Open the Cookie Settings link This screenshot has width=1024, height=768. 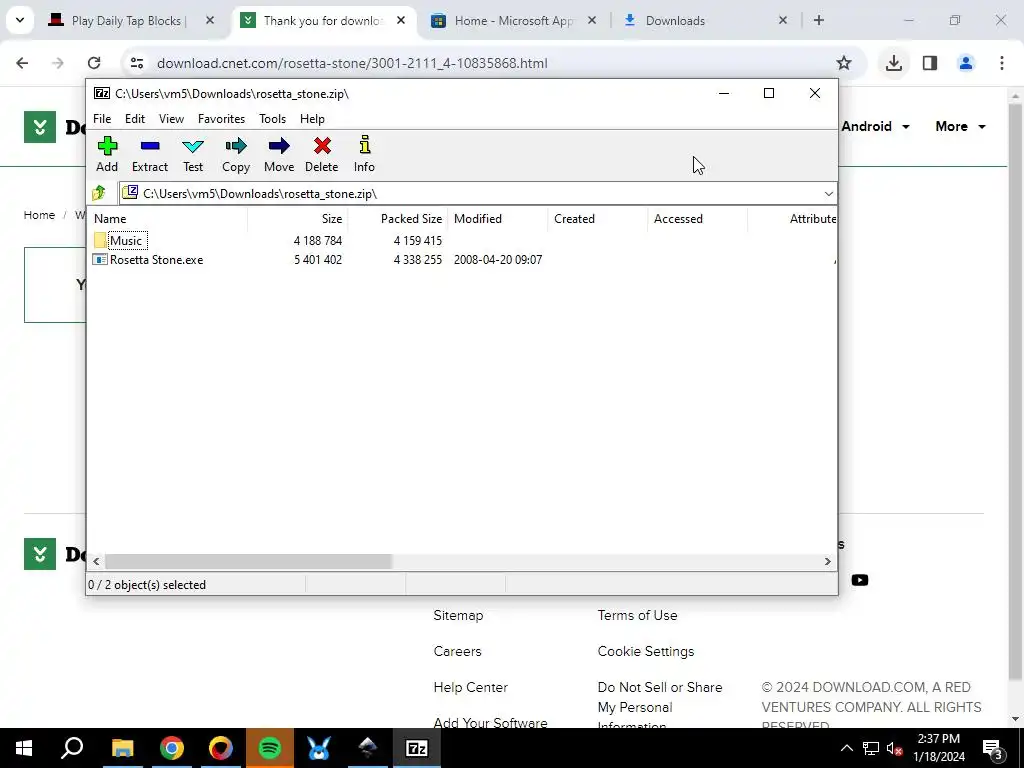pos(646,651)
